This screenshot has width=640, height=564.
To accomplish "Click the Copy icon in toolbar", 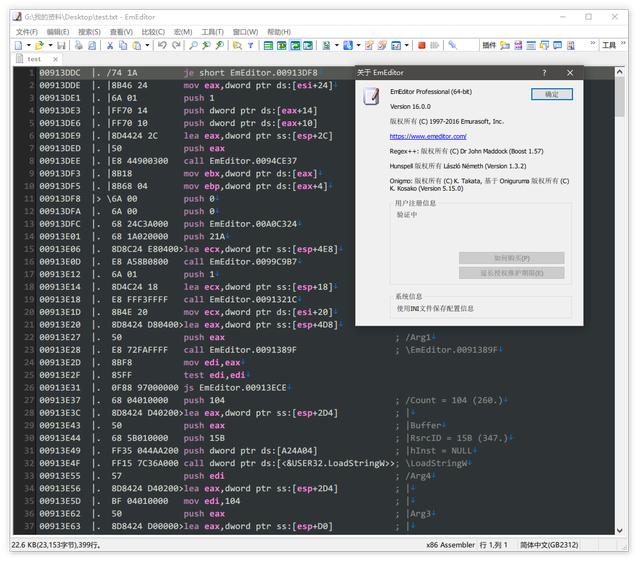I will tap(123, 45).
